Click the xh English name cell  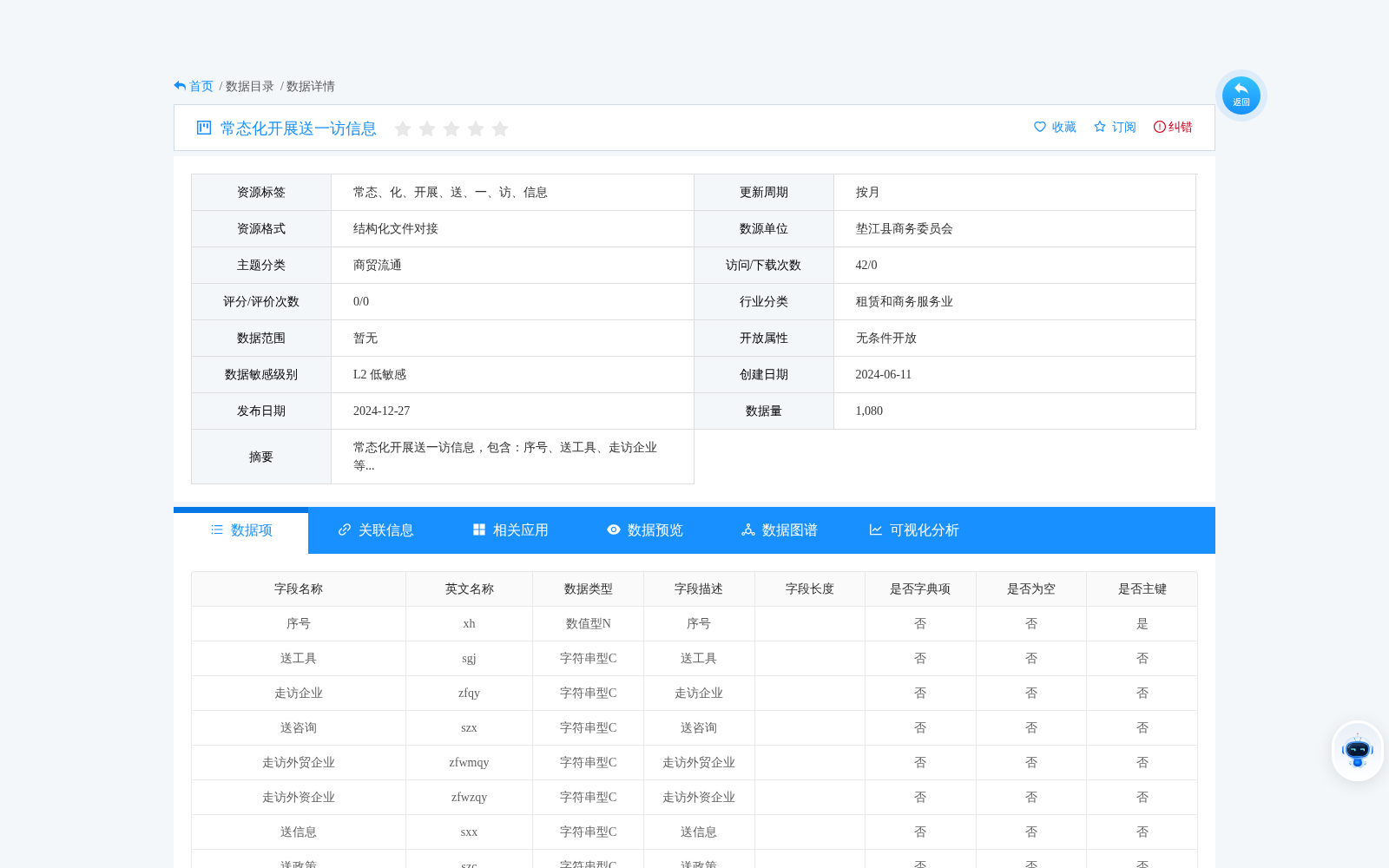pos(469,624)
